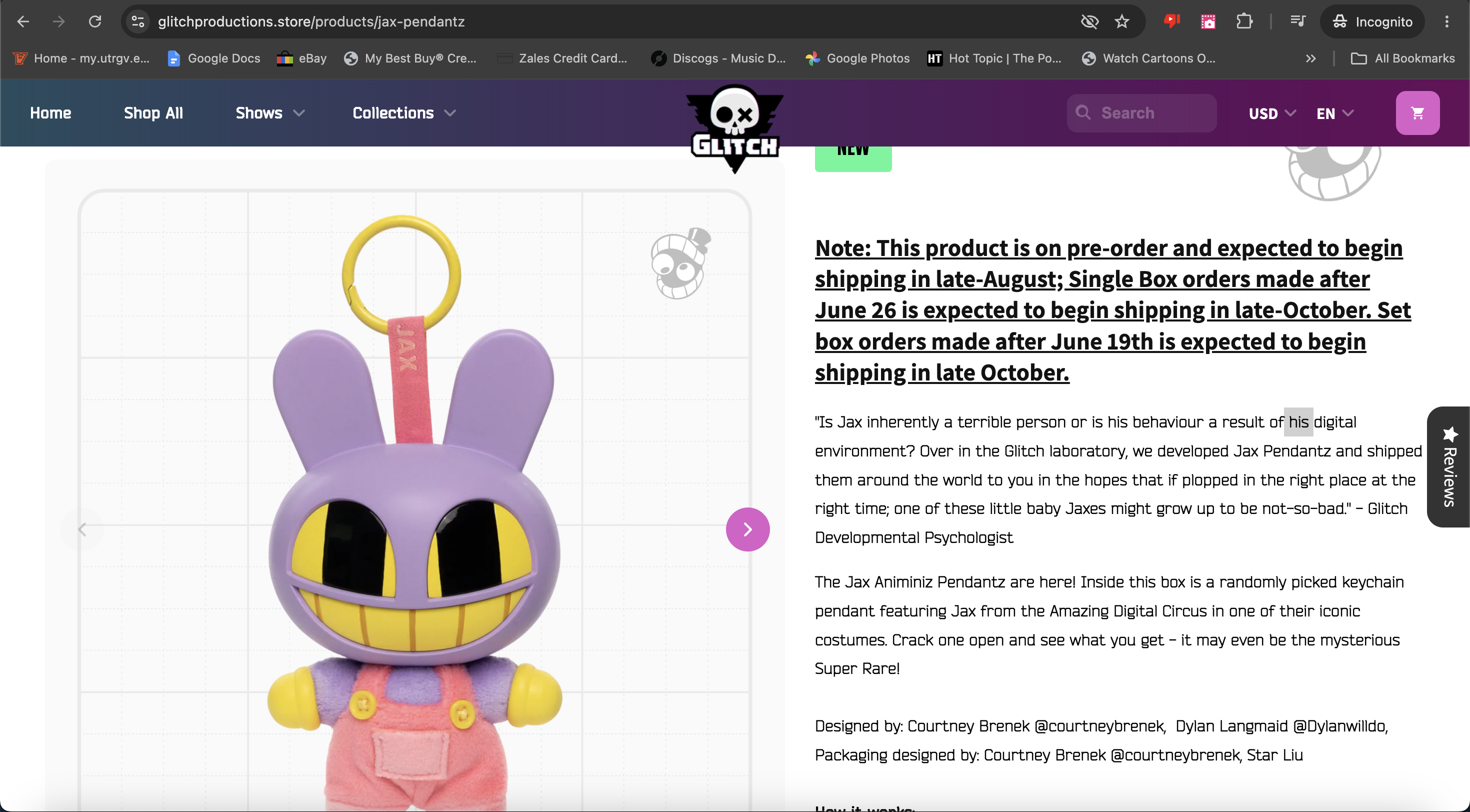Open the Google Docs bookmark

[x=214, y=58]
